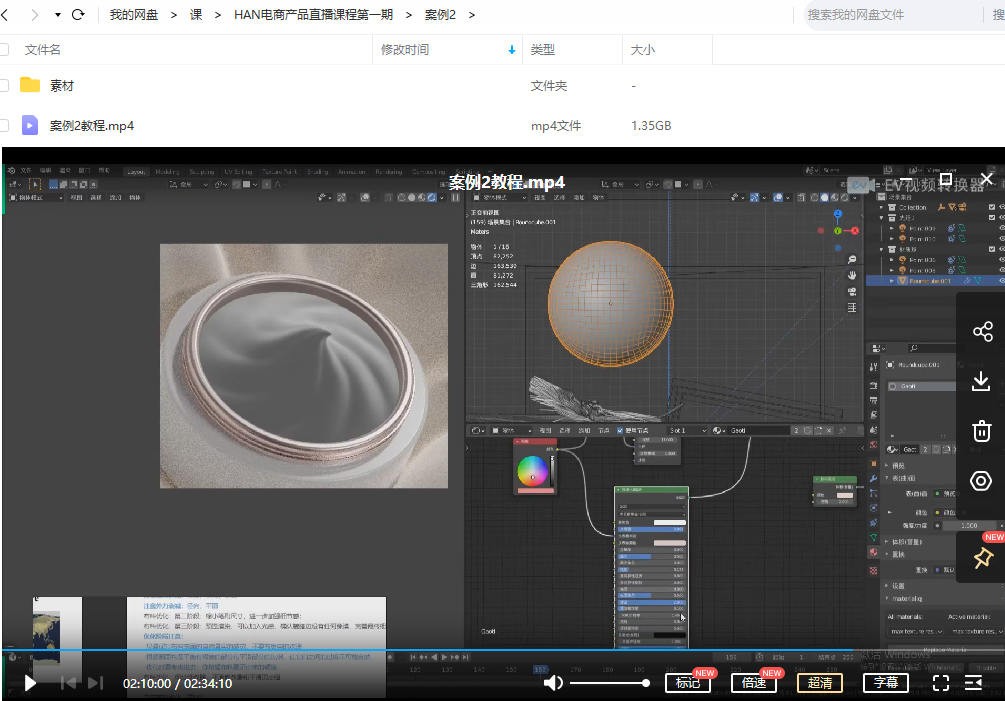
Task: Click the pin icon with the NEW badge
Action: point(981,558)
